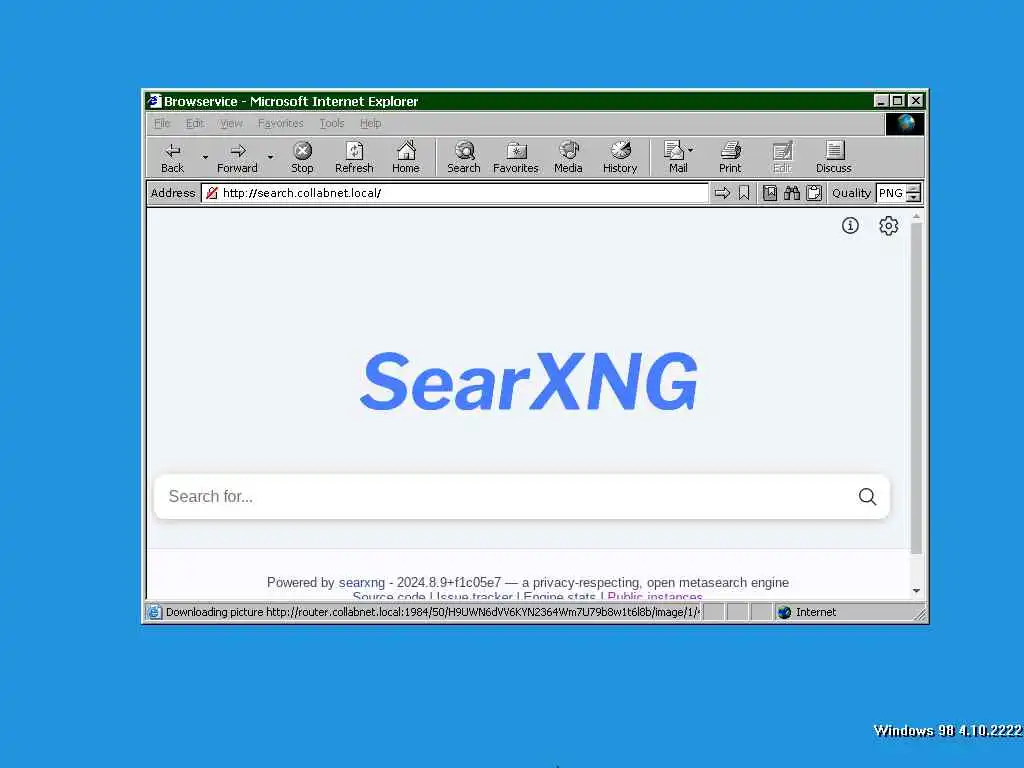Click the 'Address' label
The image size is (1024, 768).
(173, 193)
